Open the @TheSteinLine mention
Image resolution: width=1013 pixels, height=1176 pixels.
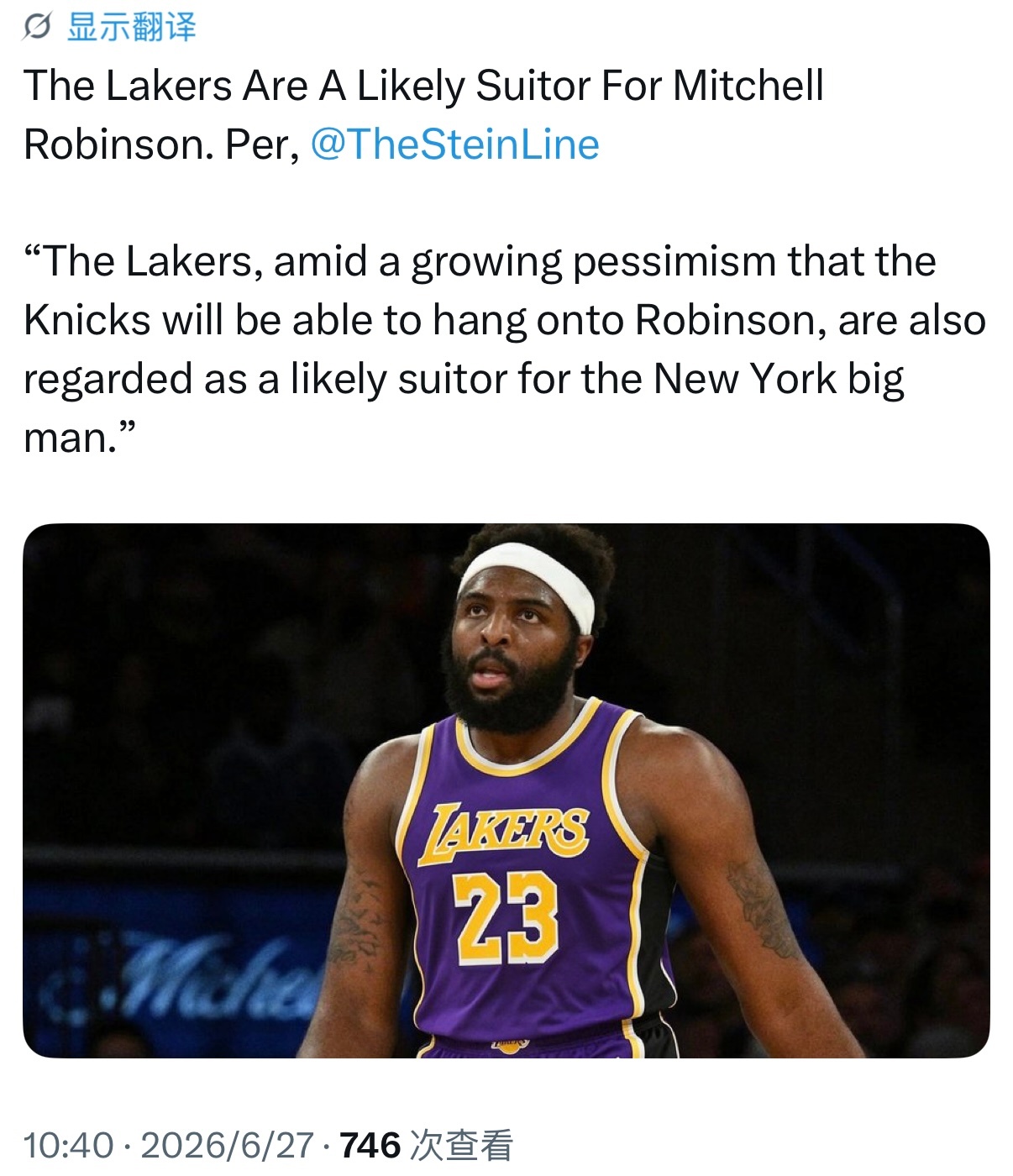454,144
